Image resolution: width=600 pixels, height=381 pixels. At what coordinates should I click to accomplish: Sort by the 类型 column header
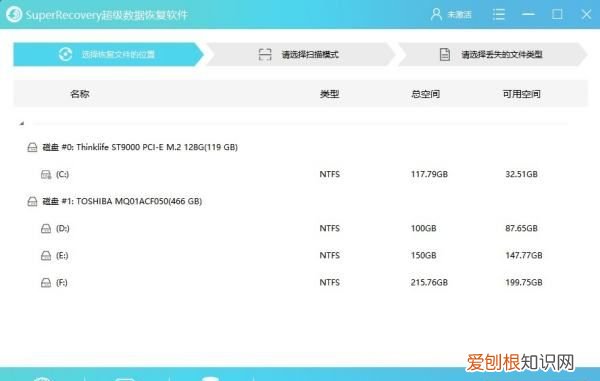pyautogui.click(x=329, y=94)
